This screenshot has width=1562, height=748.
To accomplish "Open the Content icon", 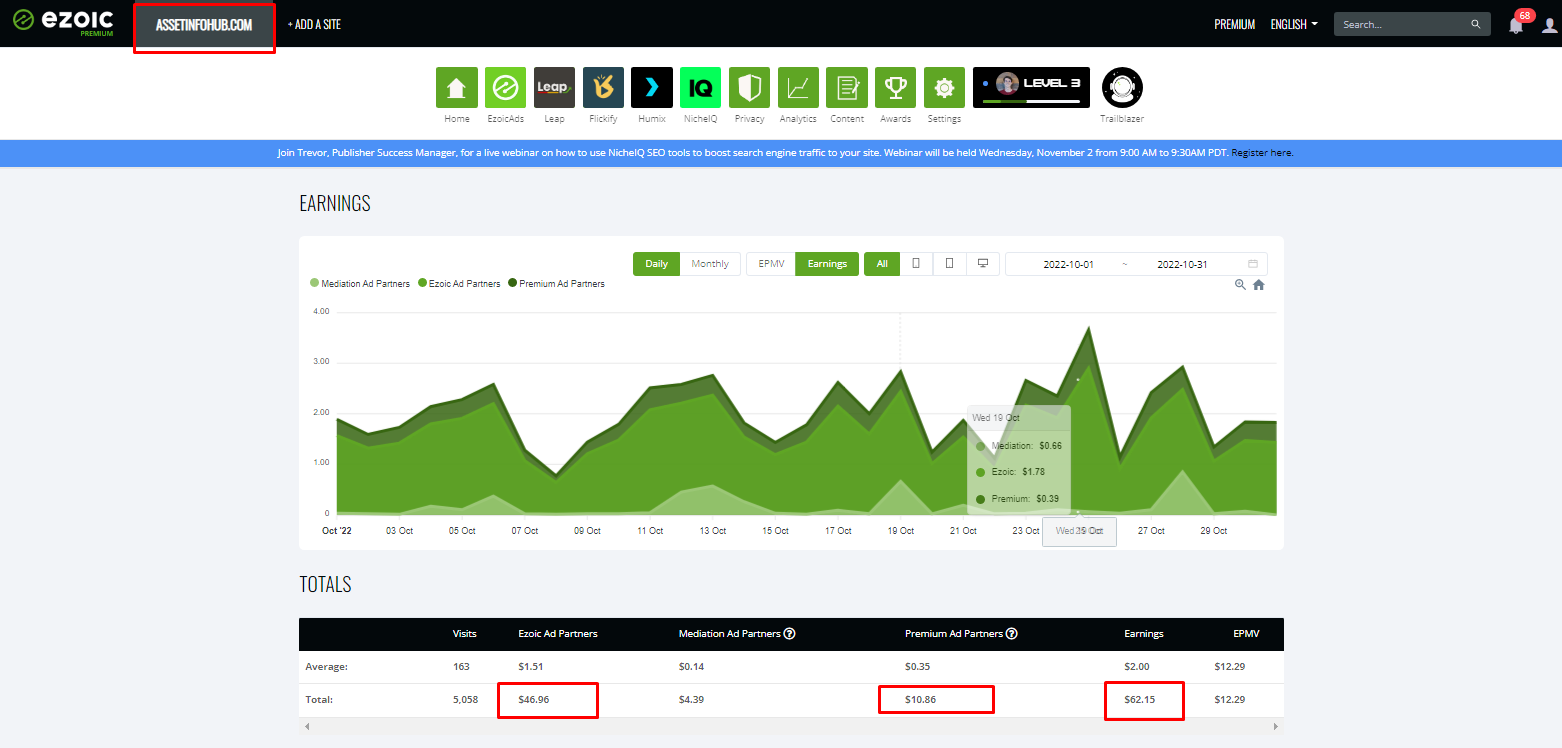I will [847, 88].
